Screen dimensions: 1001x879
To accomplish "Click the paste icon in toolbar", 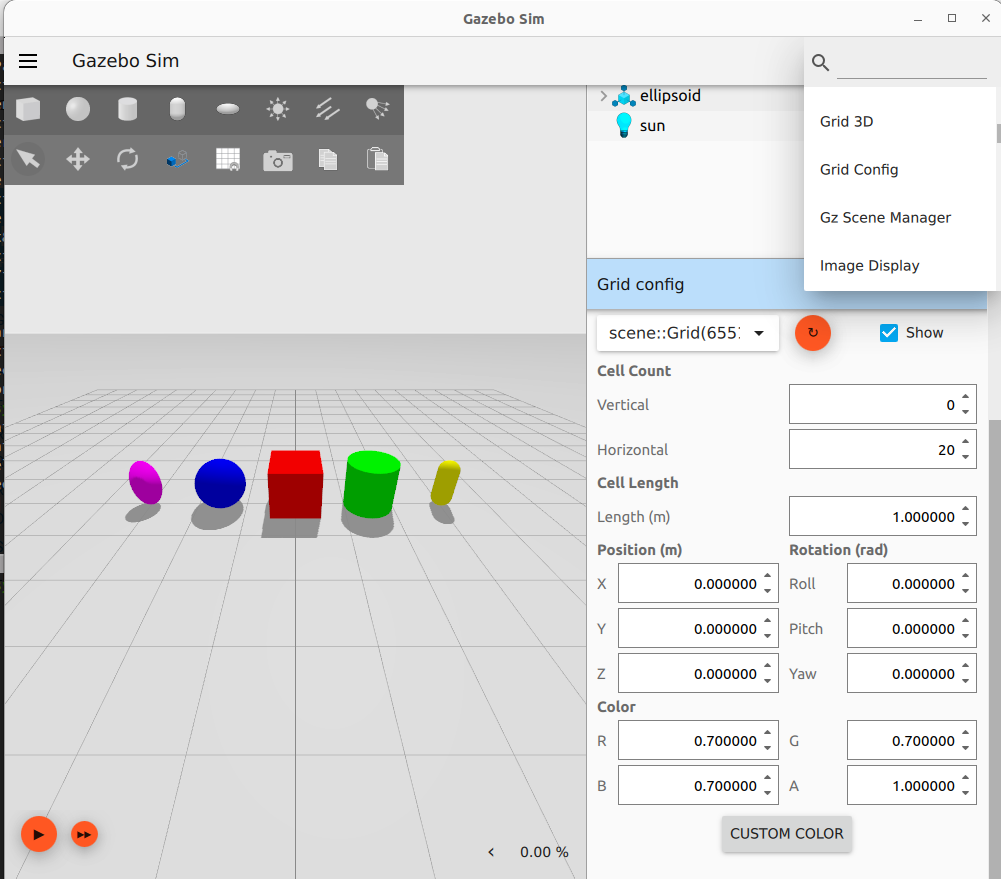I will pos(377,159).
